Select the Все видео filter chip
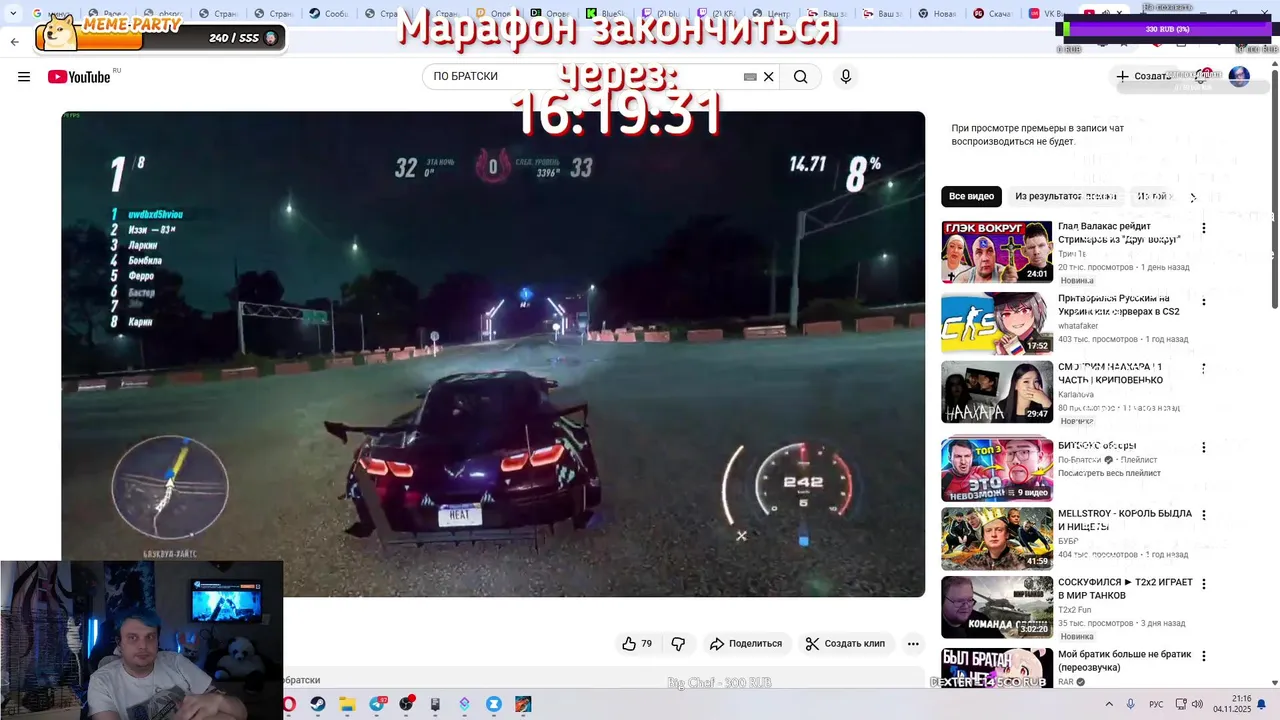 click(971, 196)
